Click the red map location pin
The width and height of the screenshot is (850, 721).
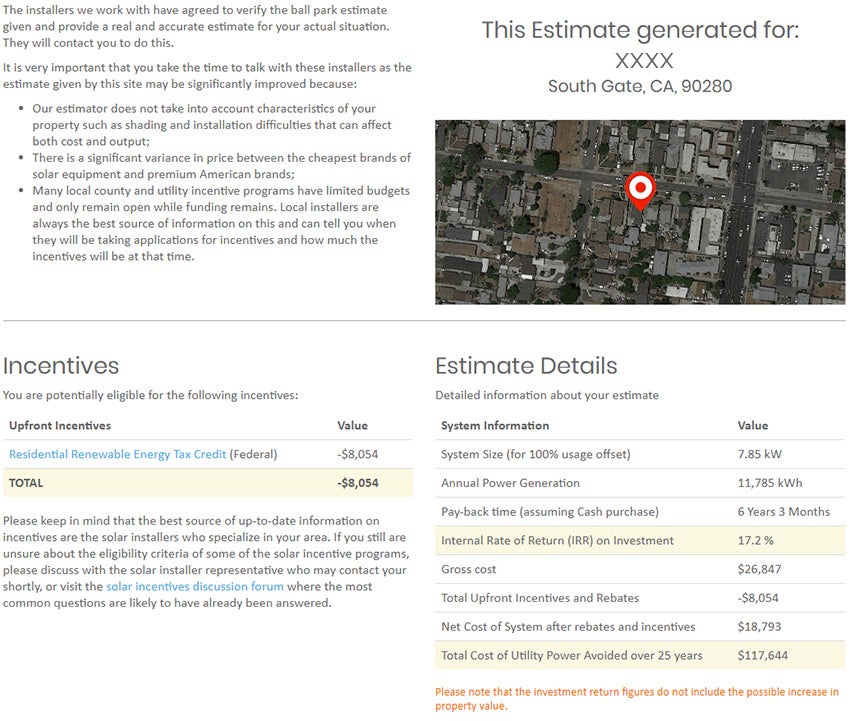[x=640, y=189]
